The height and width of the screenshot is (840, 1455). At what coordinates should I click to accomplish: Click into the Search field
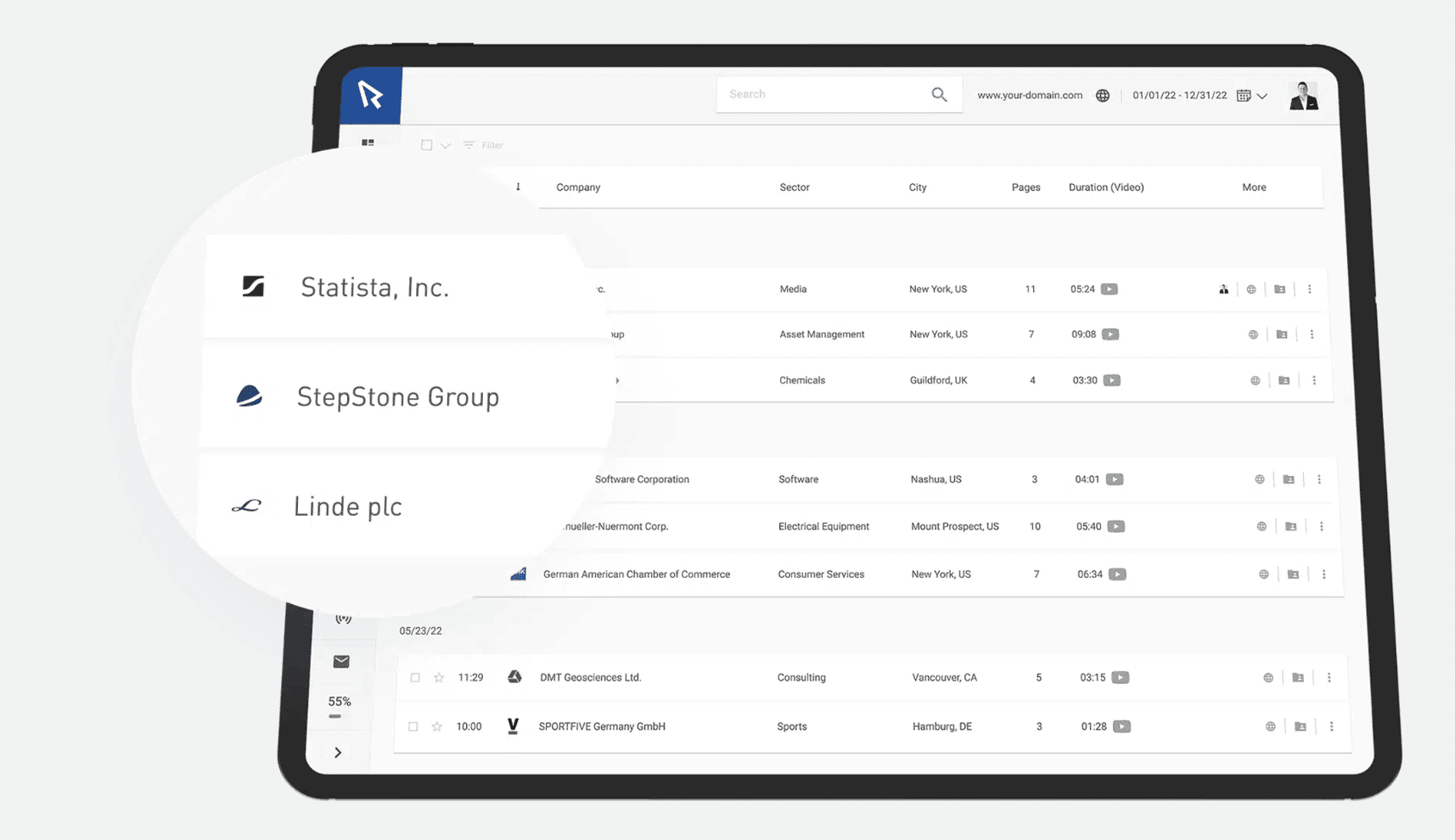pos(839,94)
